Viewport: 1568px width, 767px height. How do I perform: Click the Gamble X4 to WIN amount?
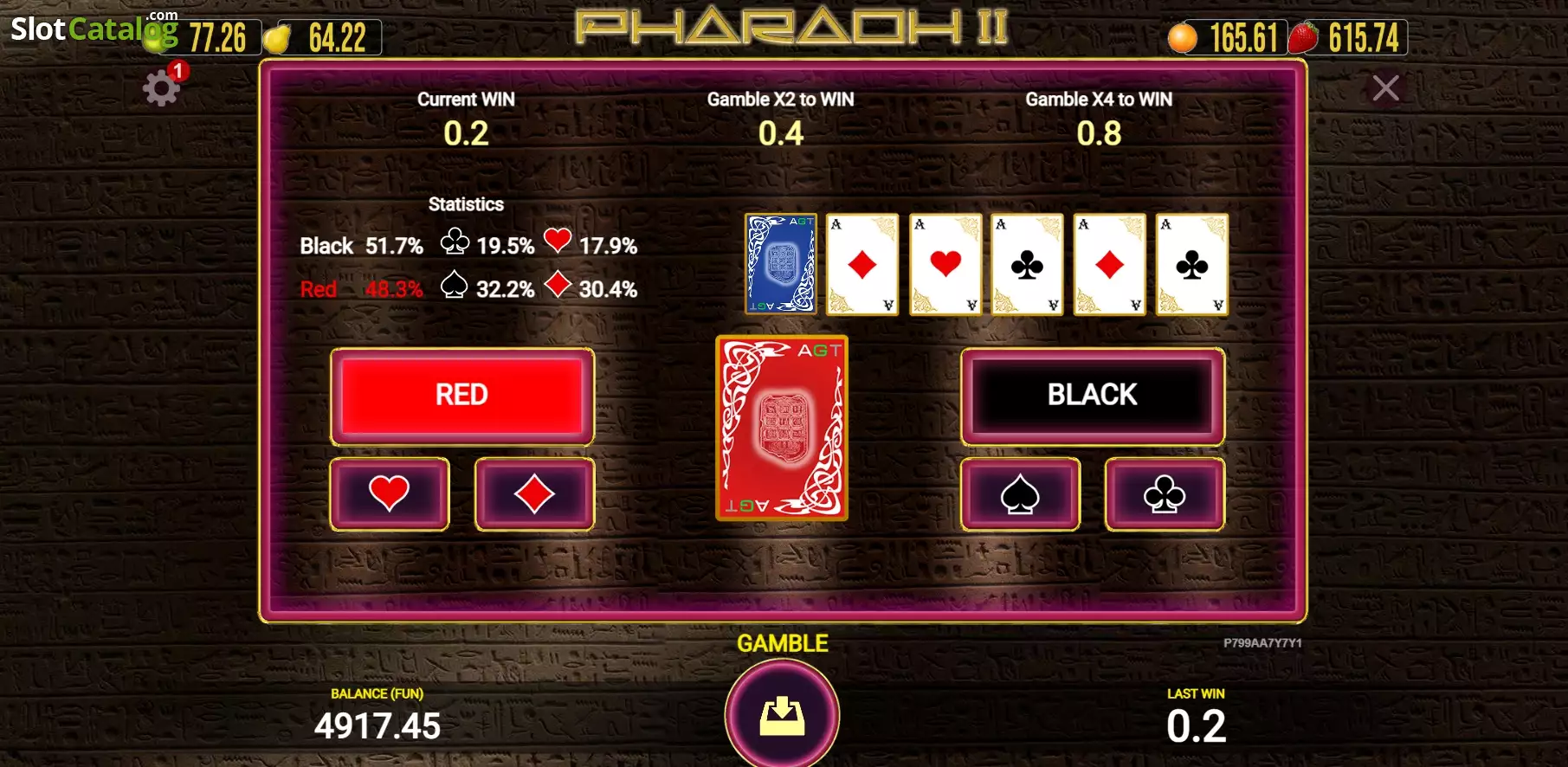click(x=1099, y=133)
